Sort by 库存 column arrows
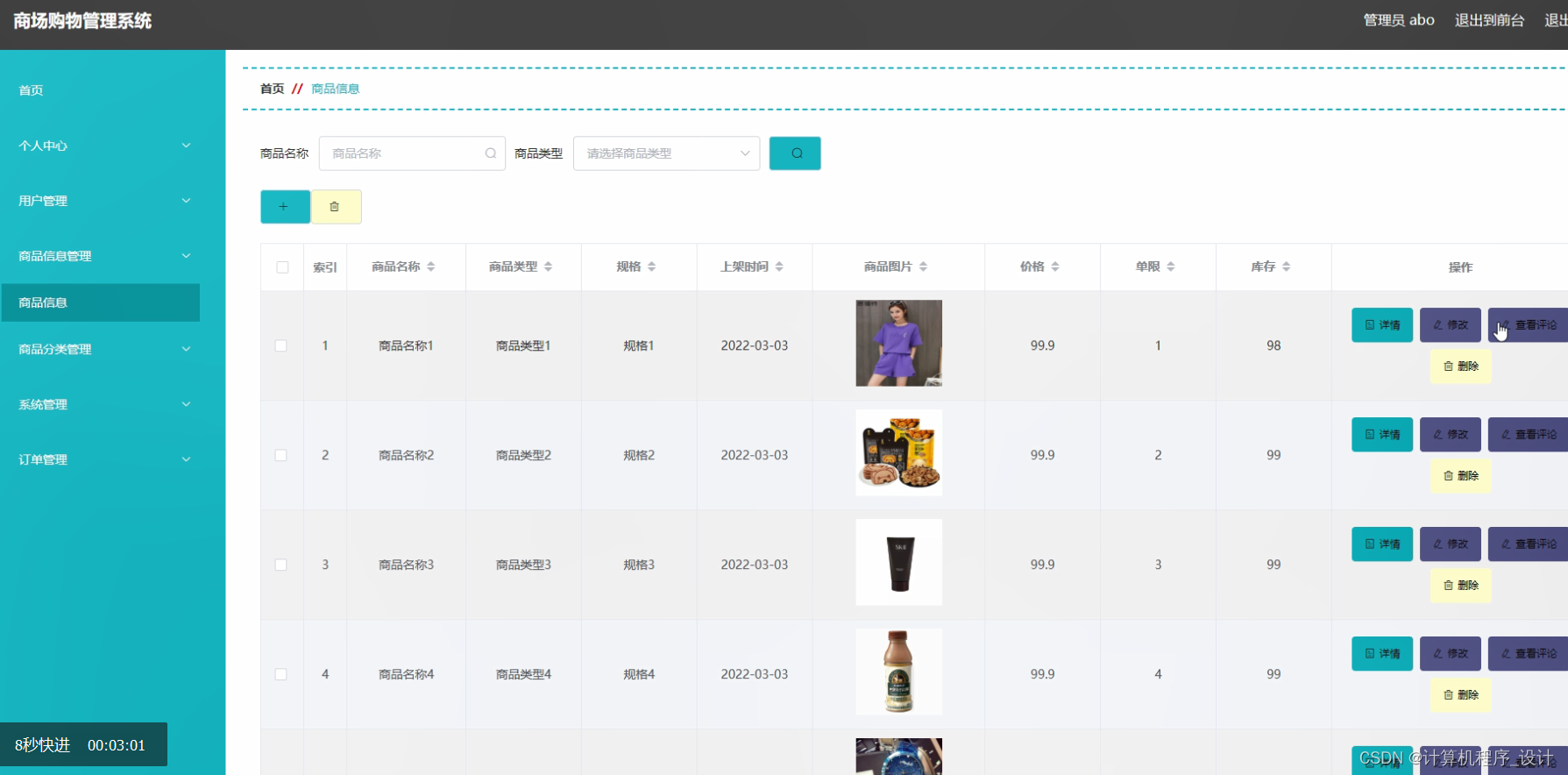This screenshot has height=775, width=1568. tap(1286, 267)
